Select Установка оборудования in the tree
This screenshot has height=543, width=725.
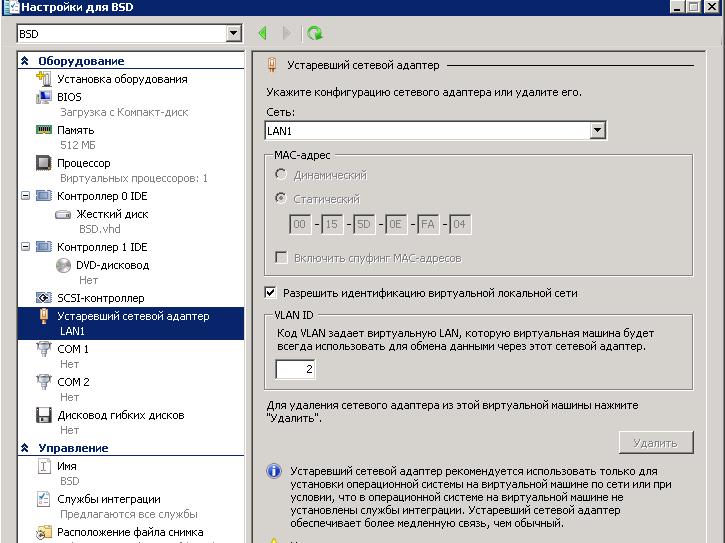click(x=121, y=79)
